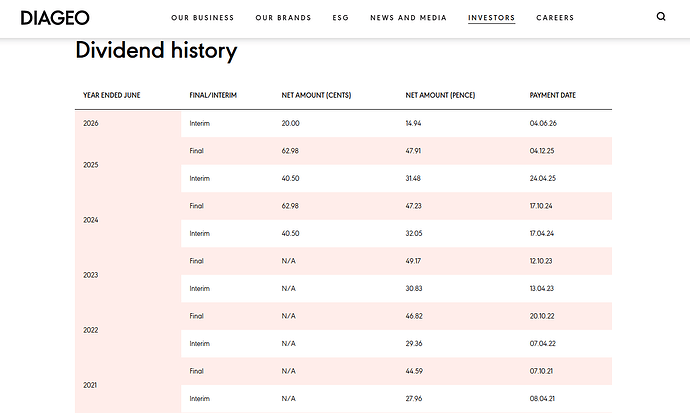Select the 62.98 cents value for 17.10.24
This screenshot has width=690, height=413.
(x=290, y=206)
